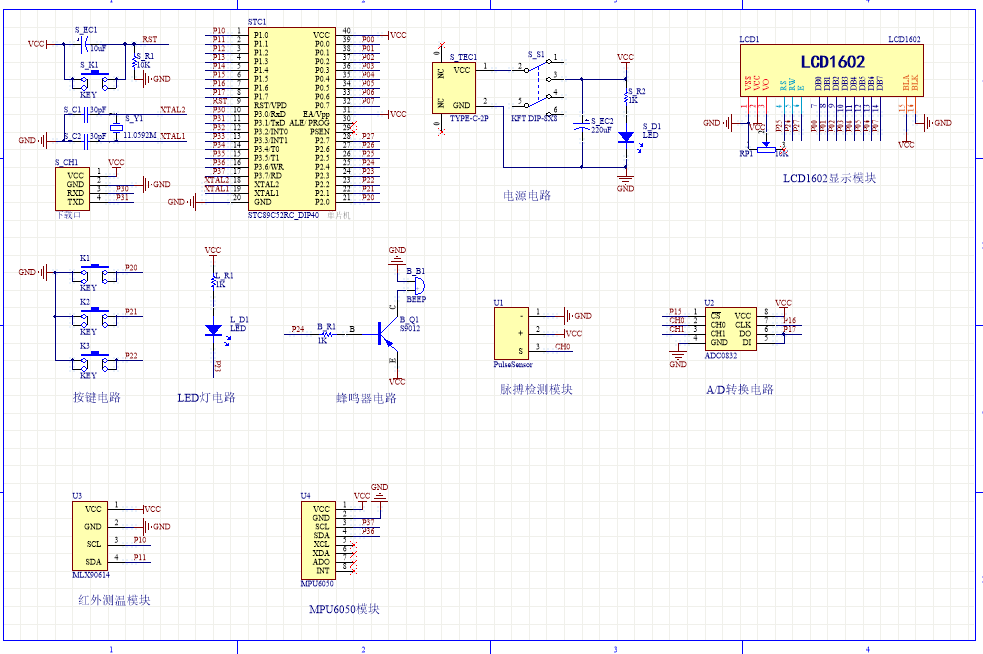Image resolution: width=983 pixels, height=654 pixels.
Task: Click the VCC power port above L_R1
Action: (x=213, y=251)
